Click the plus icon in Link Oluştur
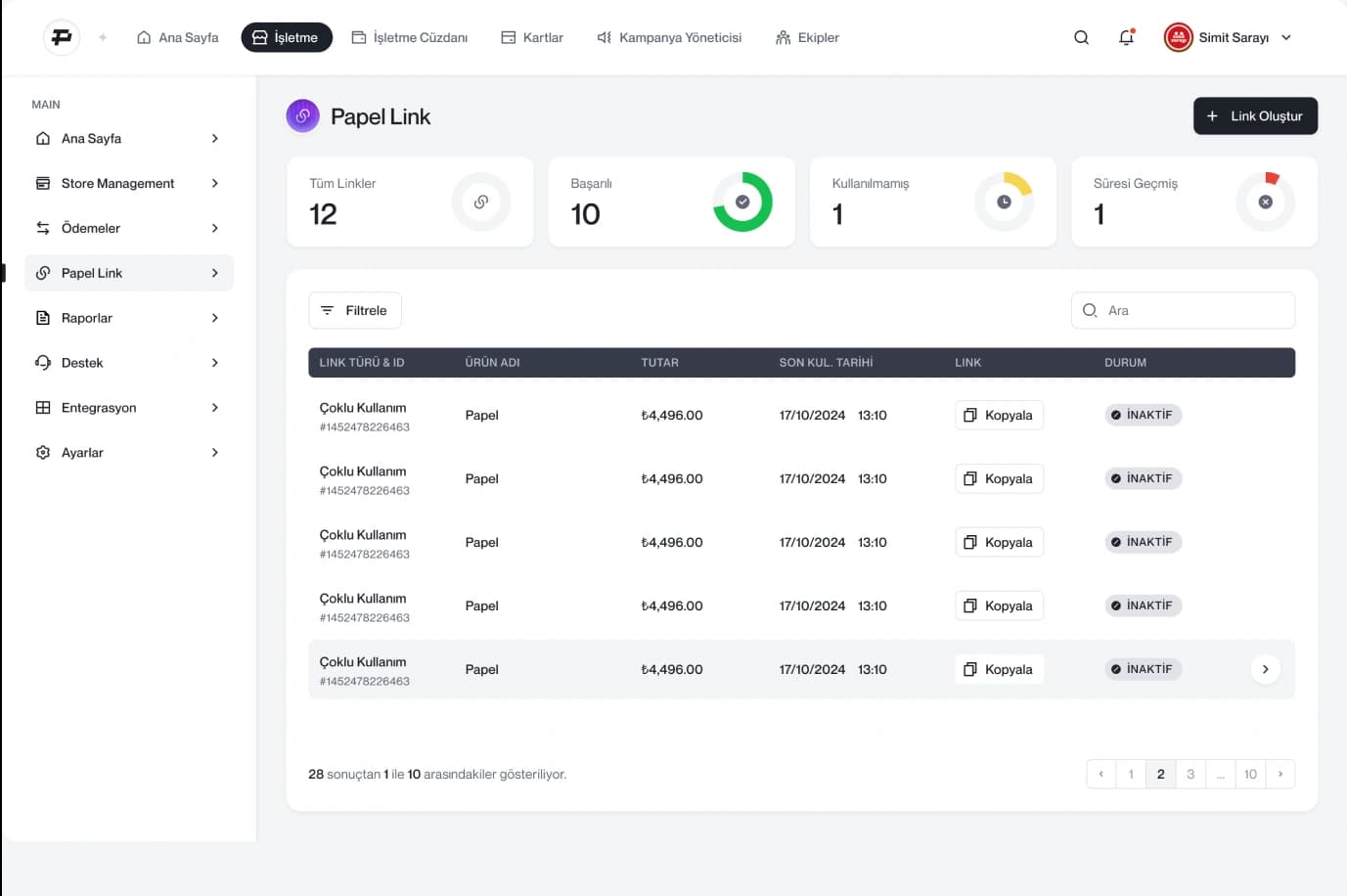Image resolution: width=1347 pixels, height=896 pixels. (x=1212, y=115)
